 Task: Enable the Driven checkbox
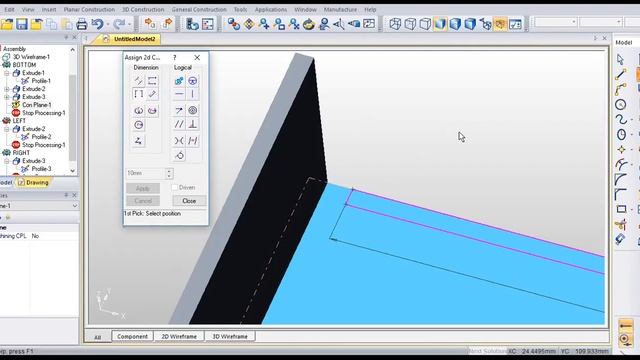pyautogui.click(x=175, y=187)
